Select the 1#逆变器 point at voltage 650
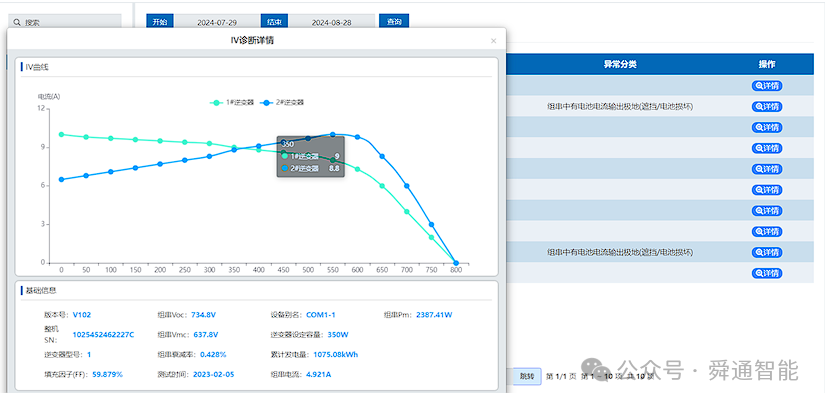The image size is (825, 403). point(382,186)
